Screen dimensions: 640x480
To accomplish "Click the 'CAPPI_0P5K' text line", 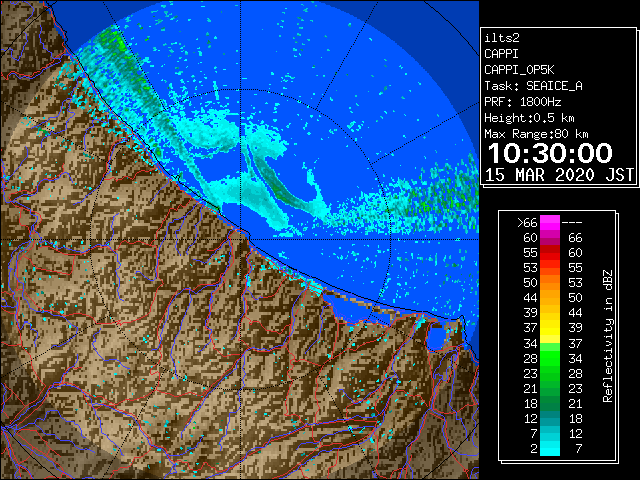I will pyautogui.click(x=519, y=70).
